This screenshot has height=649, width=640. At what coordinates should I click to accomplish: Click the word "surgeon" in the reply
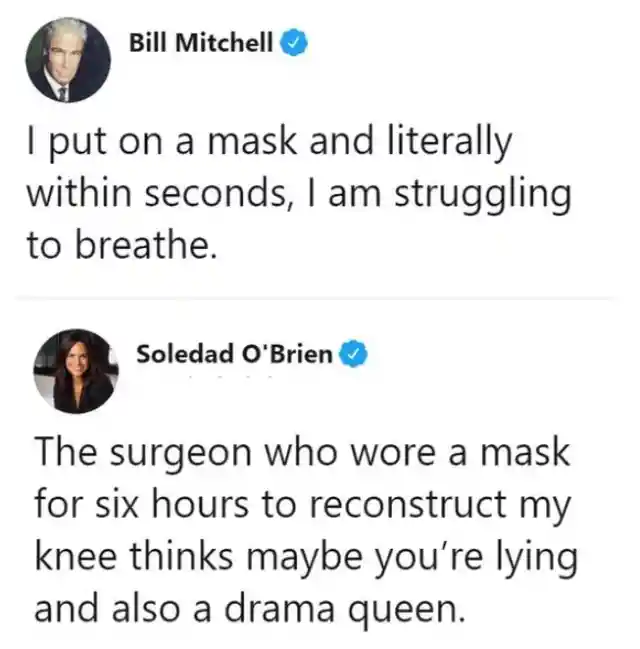181,454
